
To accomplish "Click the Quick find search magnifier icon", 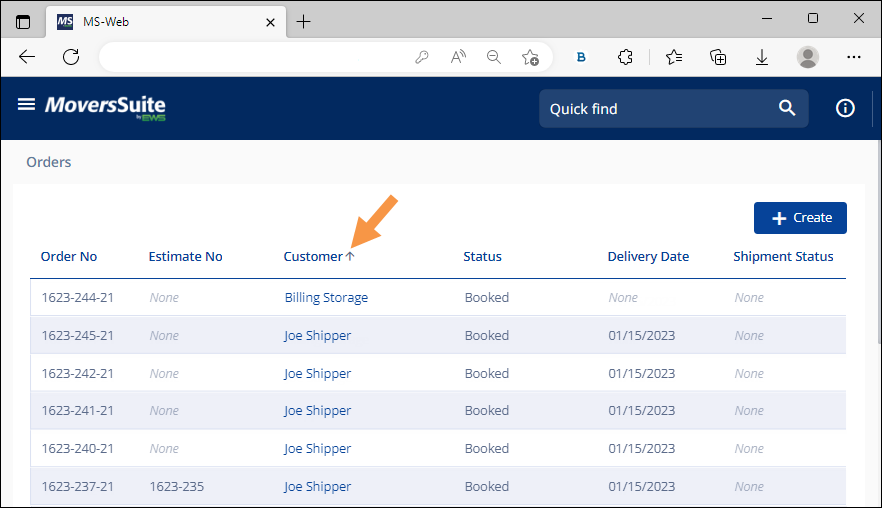I will point(786,108).
